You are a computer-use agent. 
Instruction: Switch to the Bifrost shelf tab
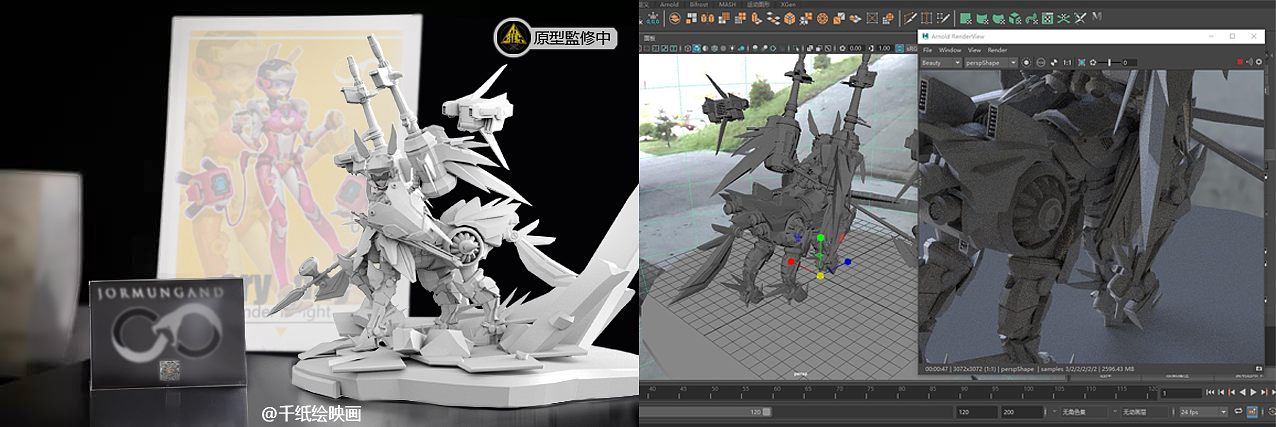[699, 4]
